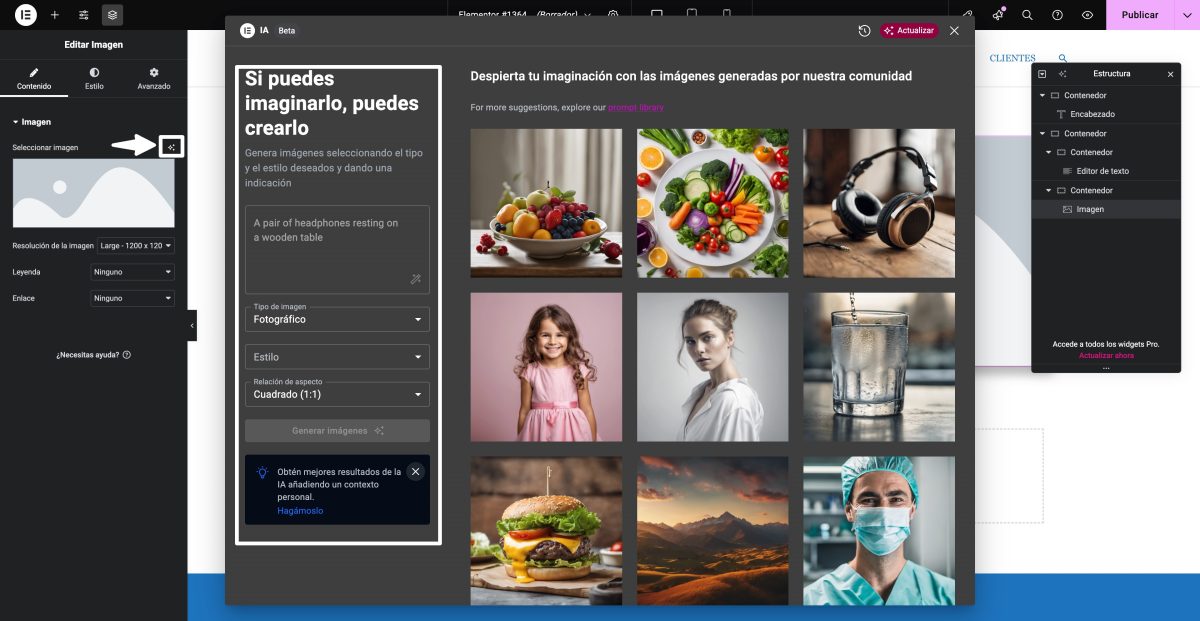
Task: Open the What's New megaphone icon
Action: click(996, 15)
